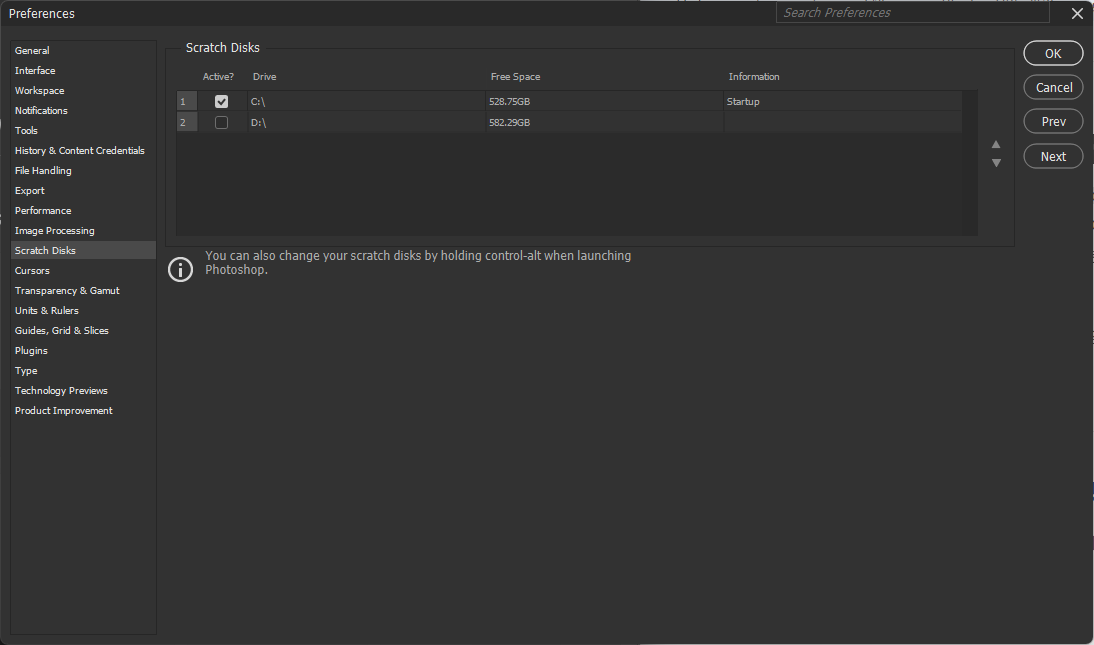The width and height of the screenshot is (1094, 645).
Task: Switch to Performance preferences
Action: tap(43, 211)
